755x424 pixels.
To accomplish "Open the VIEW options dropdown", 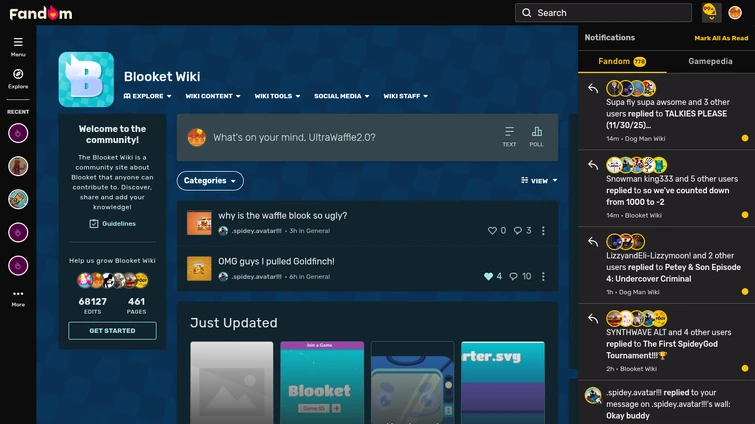I will coord(539,180).
